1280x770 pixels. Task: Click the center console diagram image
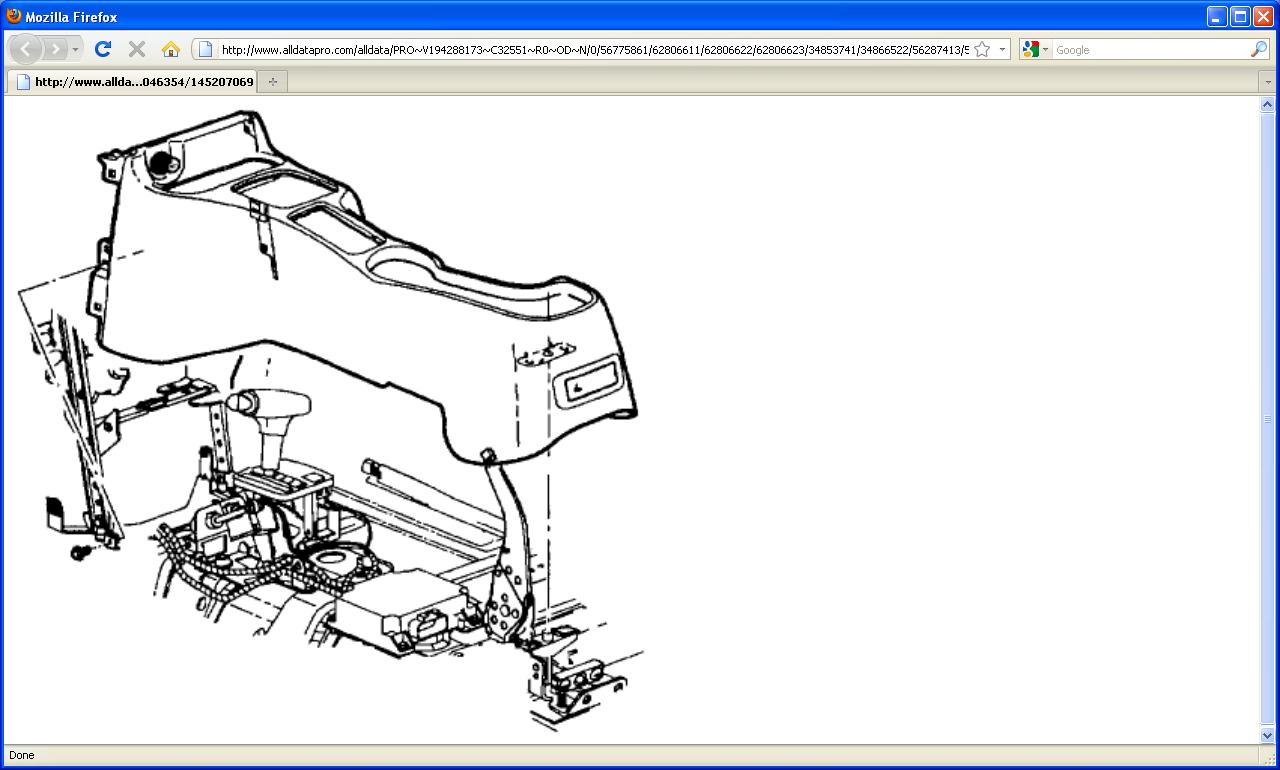(x=330, y=420)
